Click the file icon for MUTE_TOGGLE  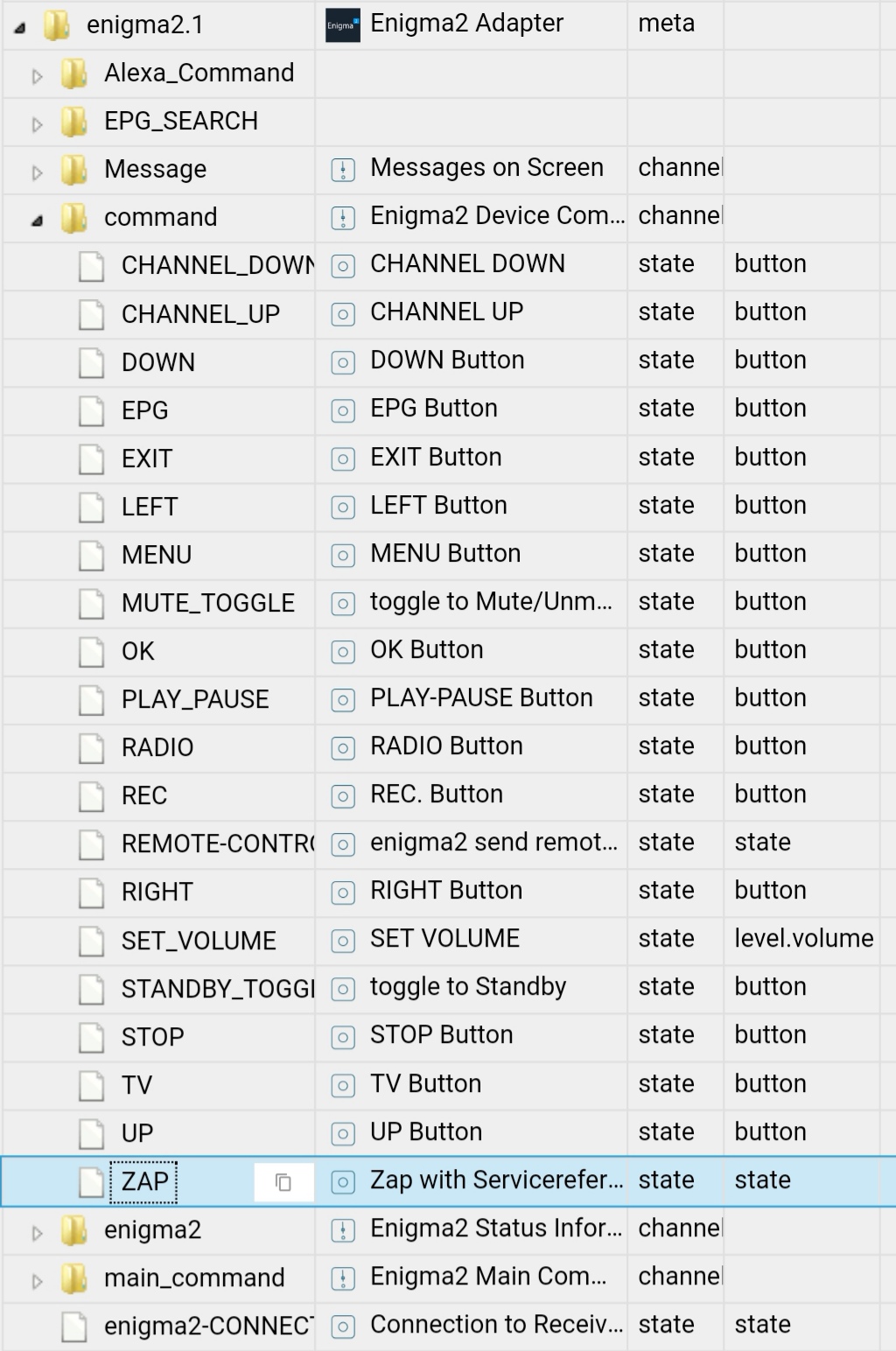tap(92, 604)
